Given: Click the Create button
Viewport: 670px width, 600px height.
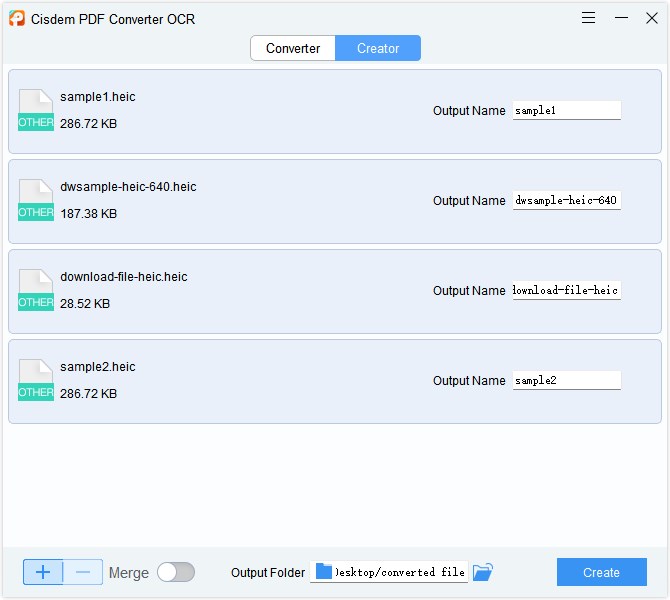Looking at the screenshot, I should tap(602, 572).
